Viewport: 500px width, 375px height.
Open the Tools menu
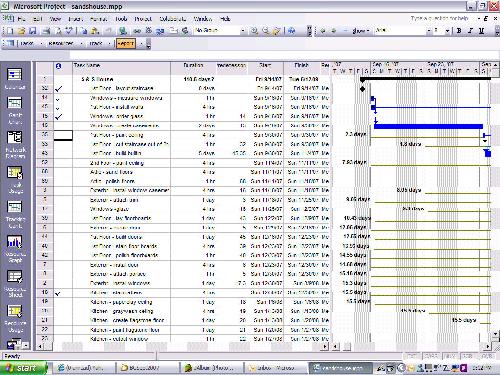pyautogui.click(x=121, y=19)
